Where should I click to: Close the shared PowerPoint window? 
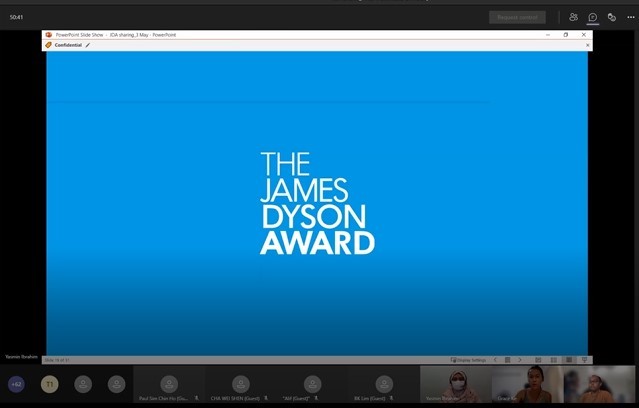584,35
